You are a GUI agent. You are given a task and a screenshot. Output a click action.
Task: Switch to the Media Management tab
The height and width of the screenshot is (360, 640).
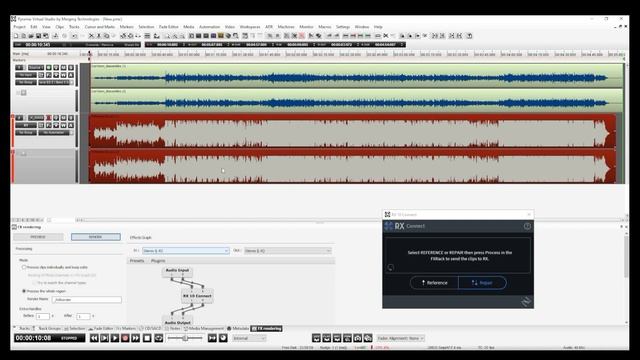(204, 328)
